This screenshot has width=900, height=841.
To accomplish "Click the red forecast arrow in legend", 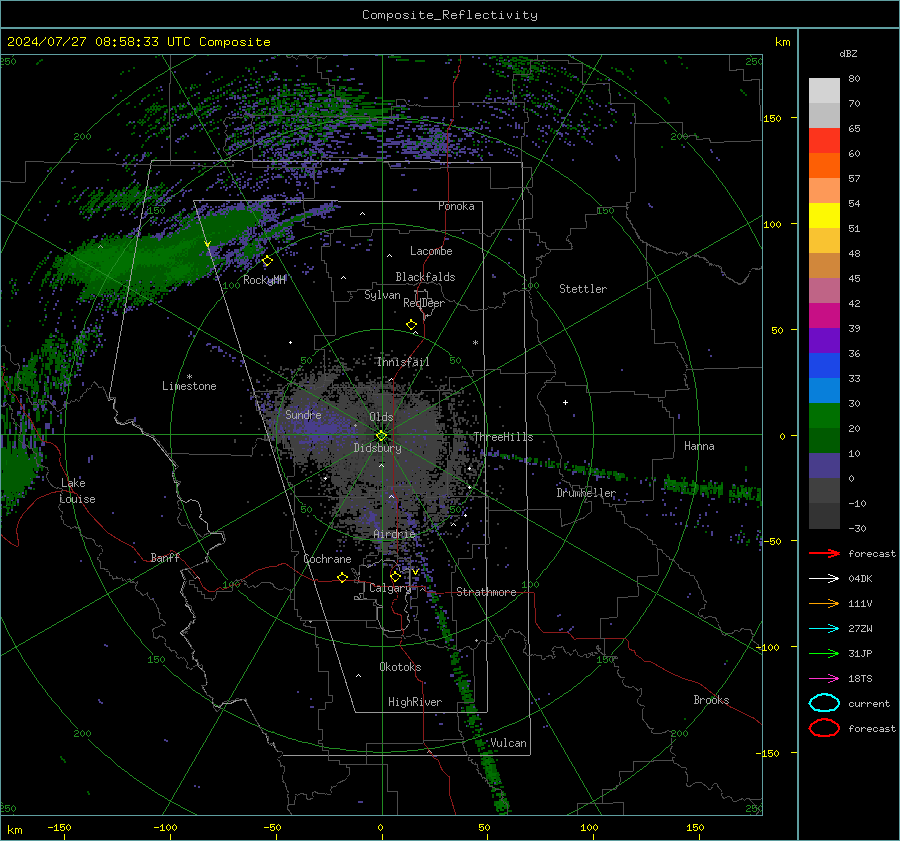I will [x=824, y=553].
